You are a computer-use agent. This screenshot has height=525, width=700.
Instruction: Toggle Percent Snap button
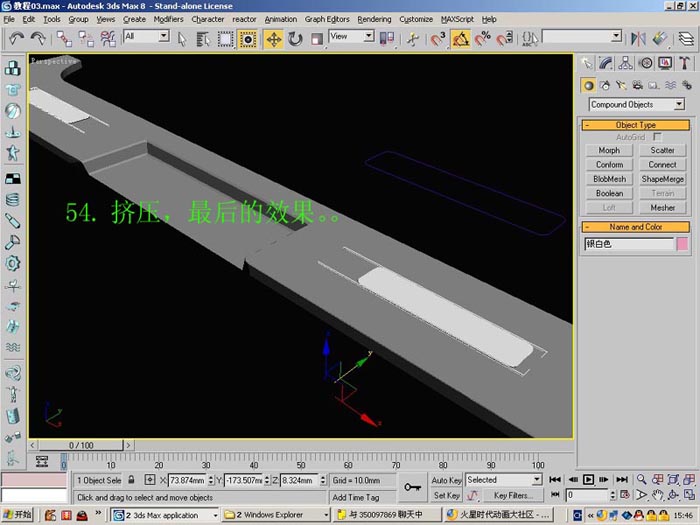pyautogui.click(x=483, y=39)
